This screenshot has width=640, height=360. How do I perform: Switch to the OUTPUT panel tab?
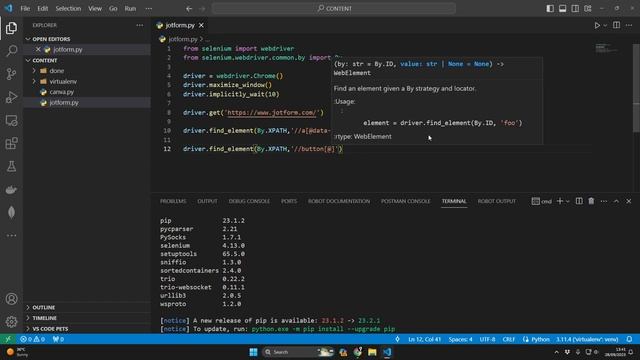[x=207, y=201]
